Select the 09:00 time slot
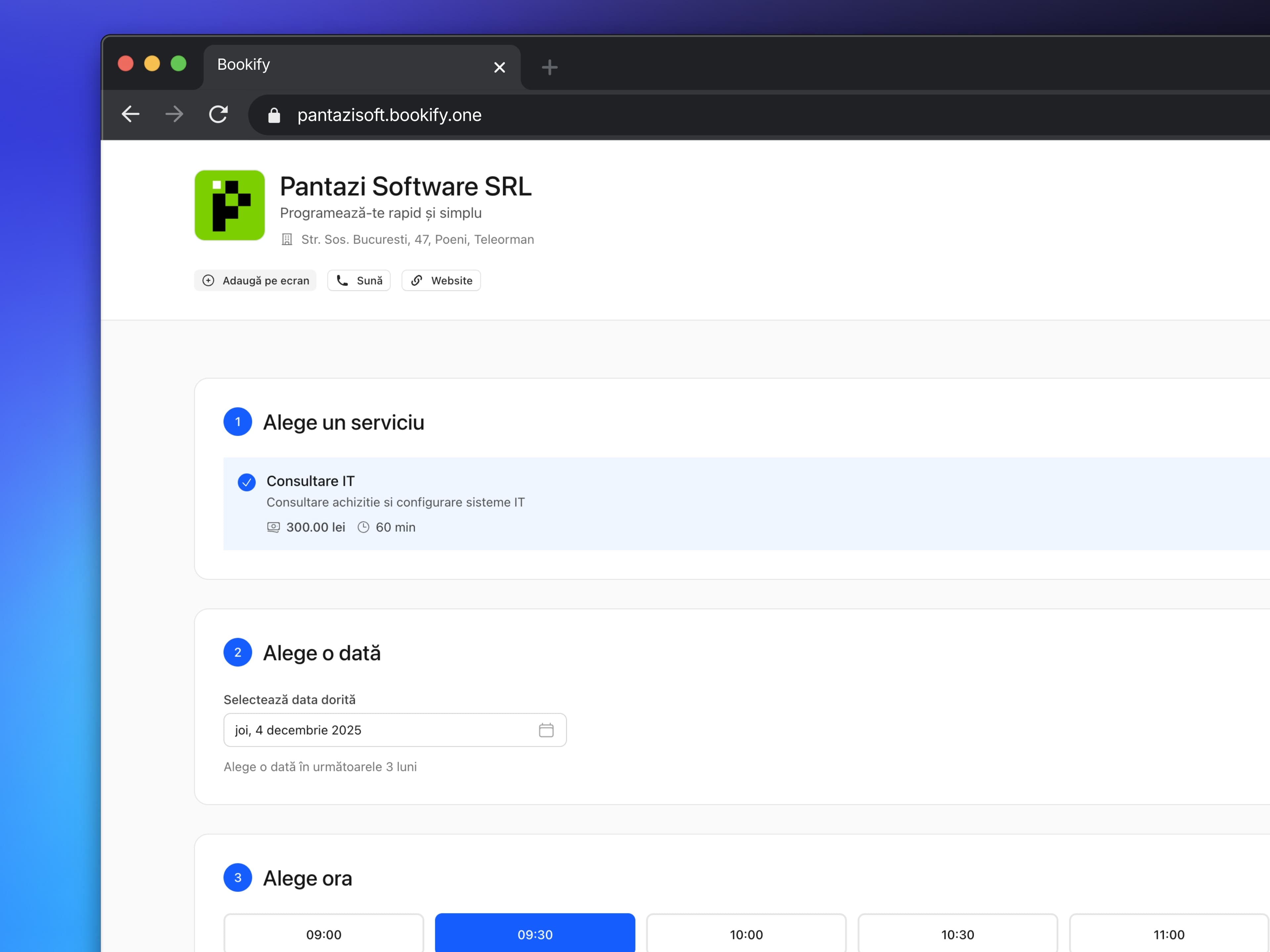1270x952 pixels. (323, 934)
